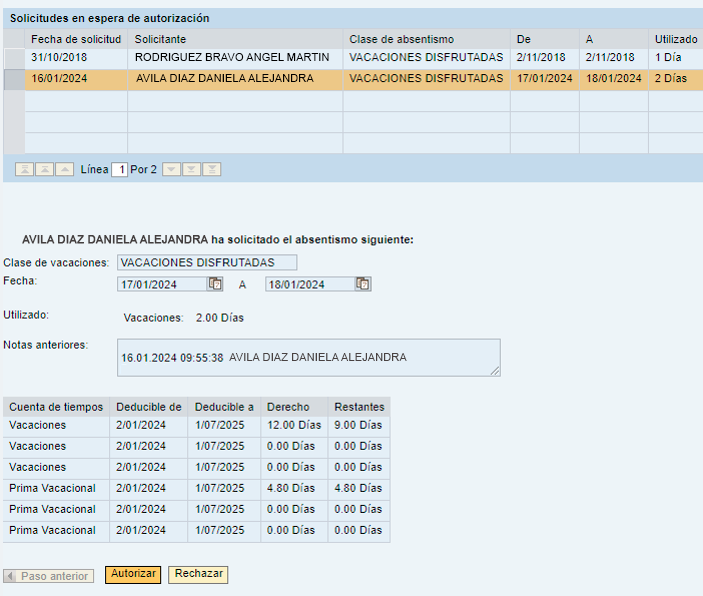The width and height of the screenshot is (703, 596).
Task: Go up one page in requests table
Action: (44, 170)
